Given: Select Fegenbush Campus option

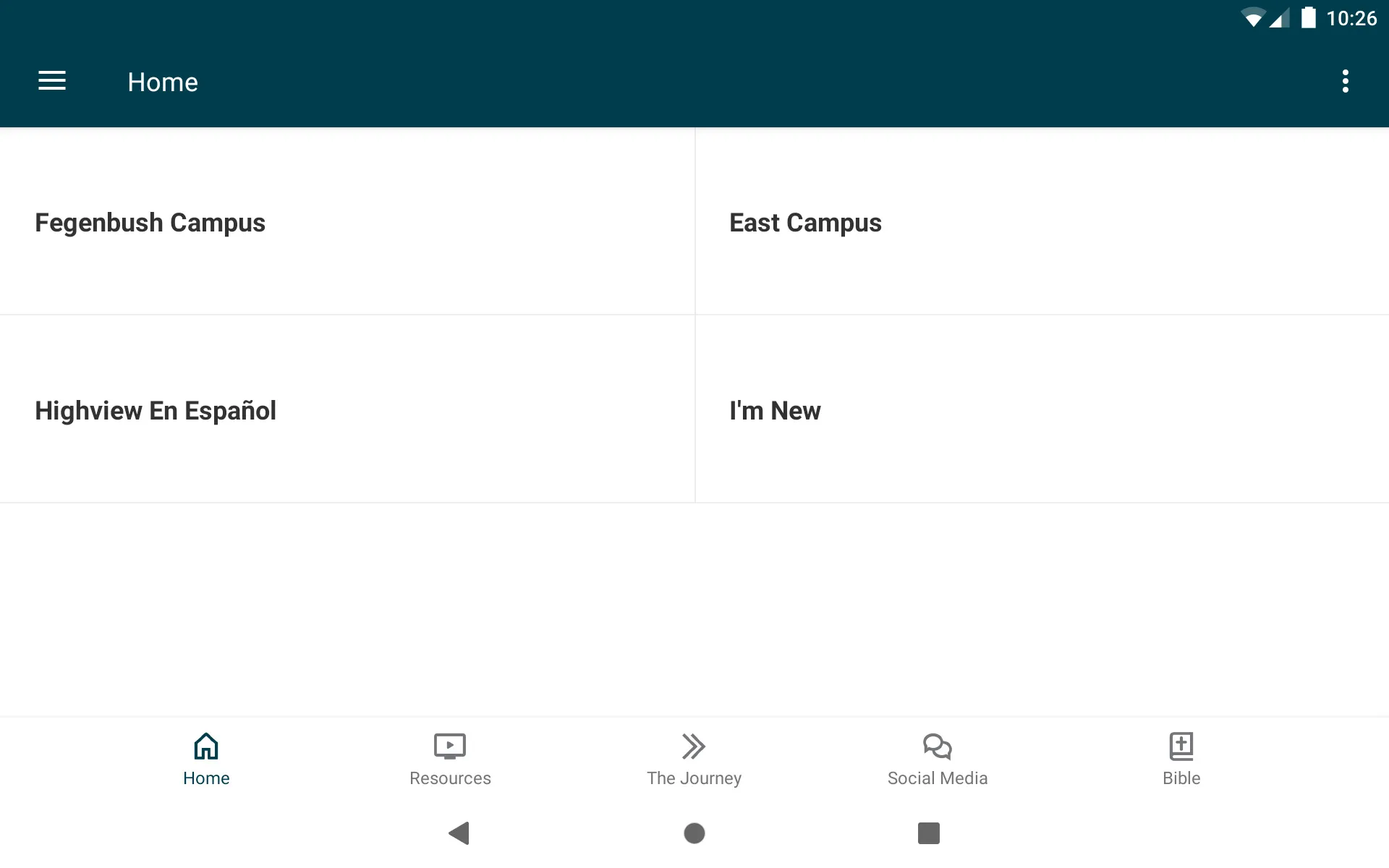Looking at the screenshot, I should (x=150, y=222).
